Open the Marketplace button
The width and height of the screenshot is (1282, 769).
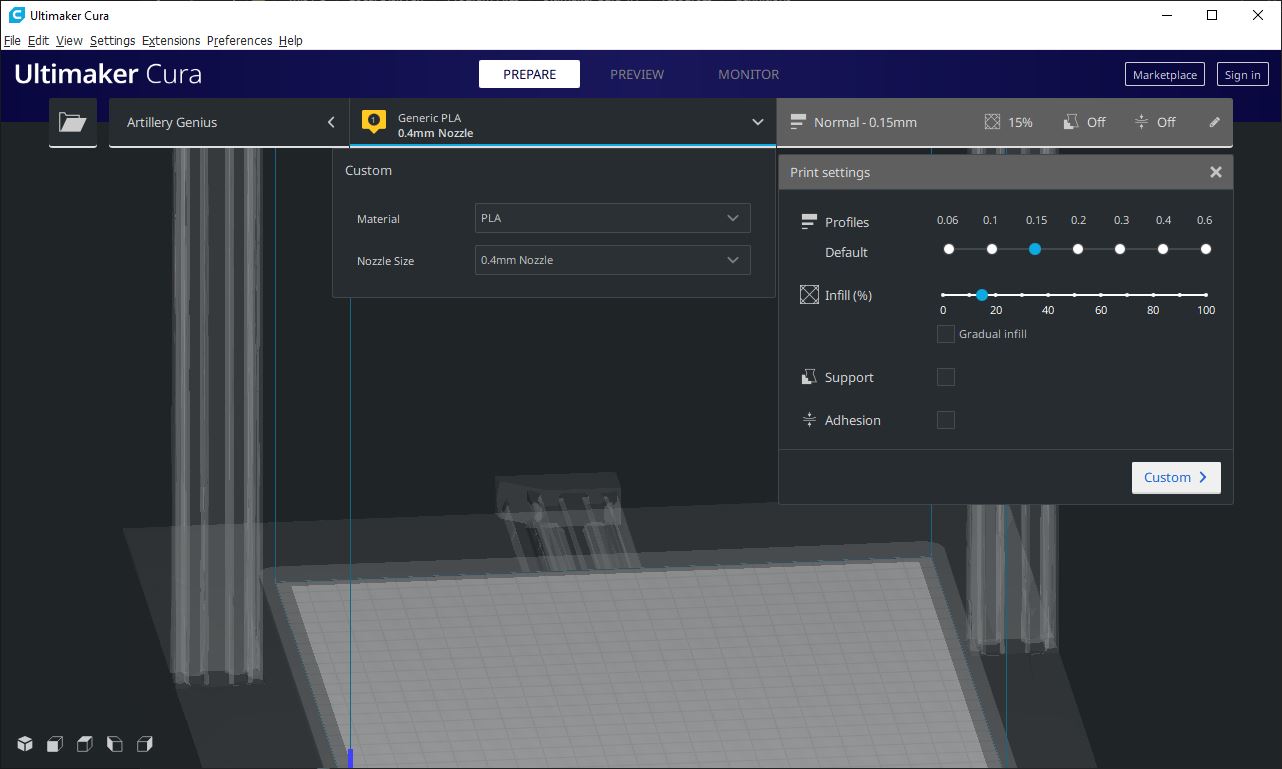point(1164,75)
